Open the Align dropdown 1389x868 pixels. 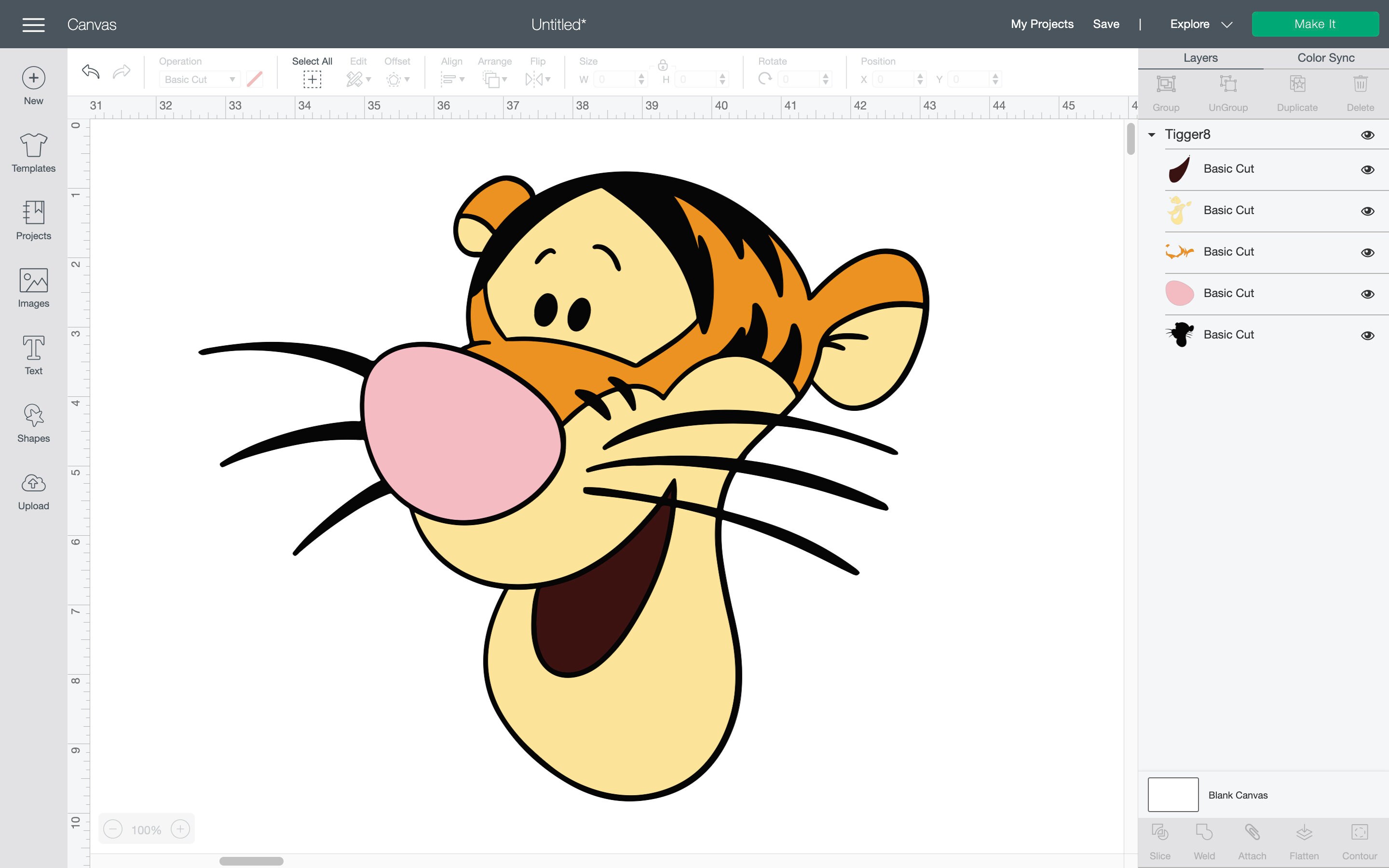452,79
